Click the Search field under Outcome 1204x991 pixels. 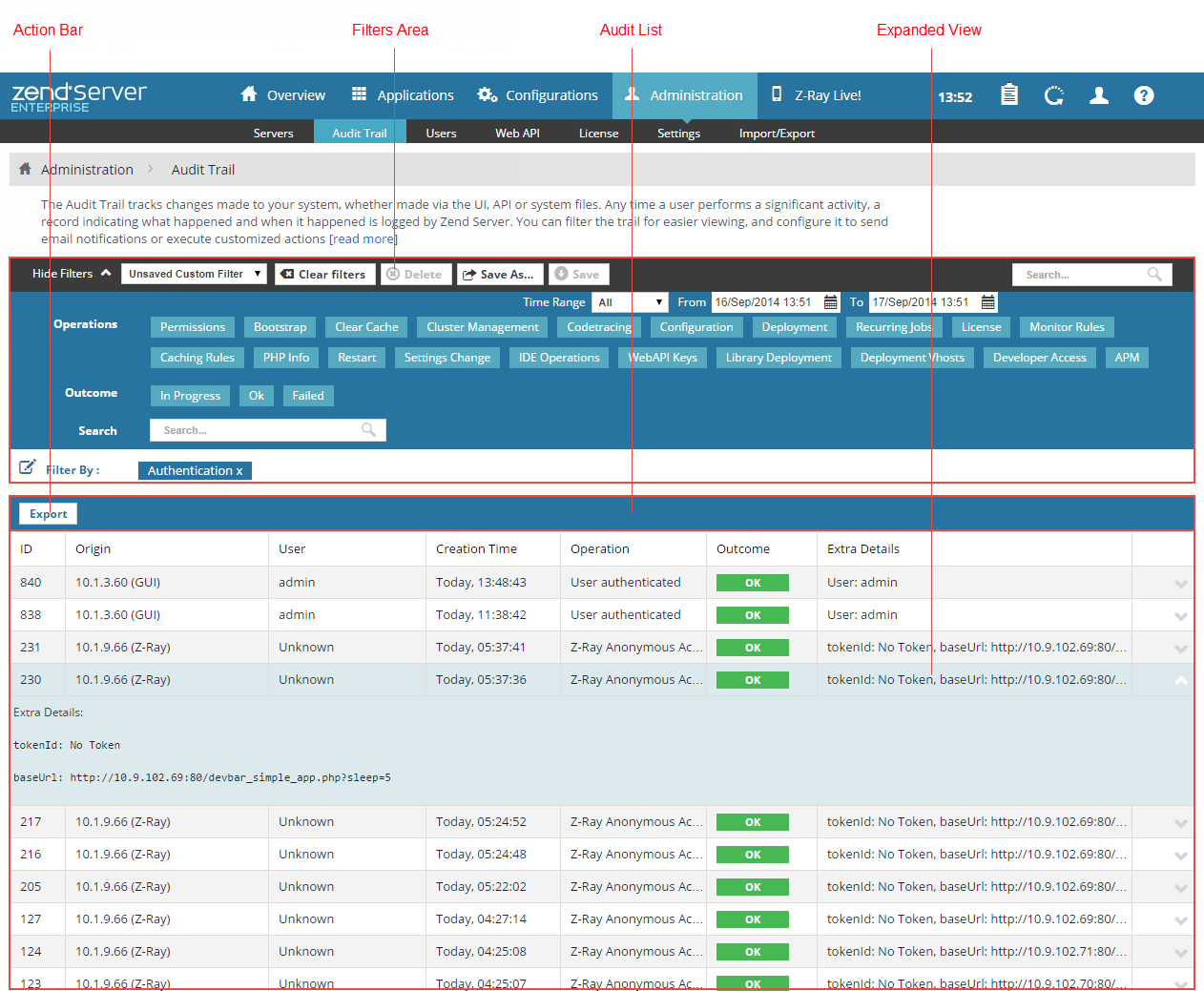259,430
